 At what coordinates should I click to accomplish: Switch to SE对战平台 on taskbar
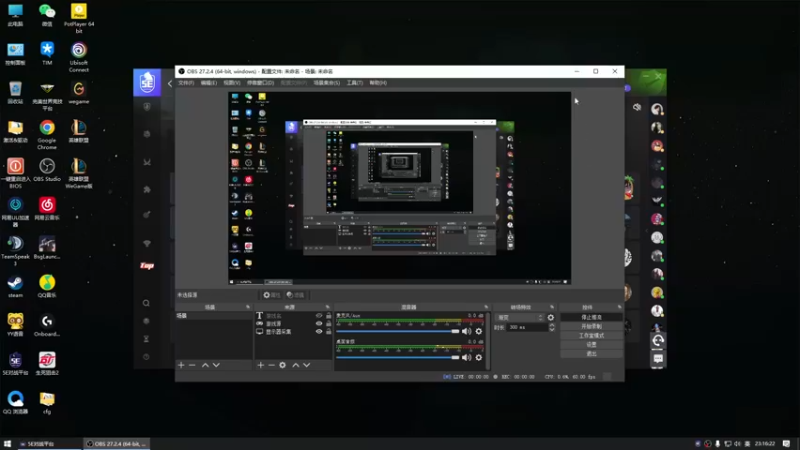pos(48,444)
